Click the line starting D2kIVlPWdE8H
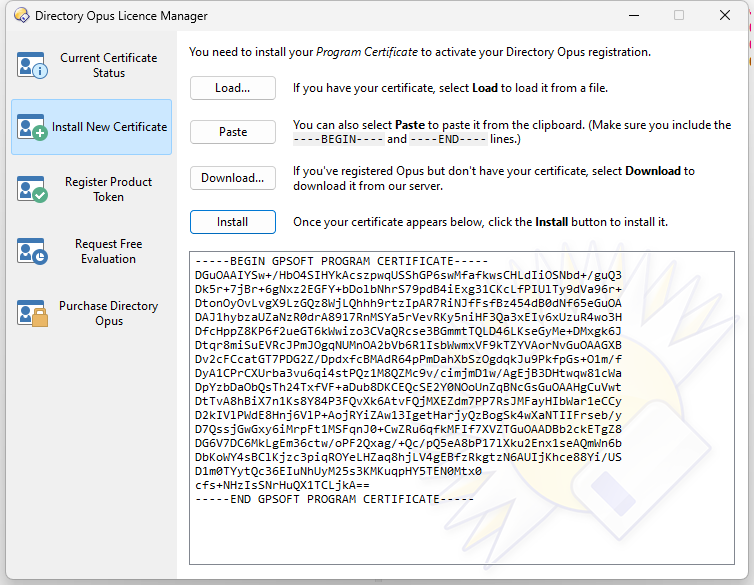 coord(408,415)
